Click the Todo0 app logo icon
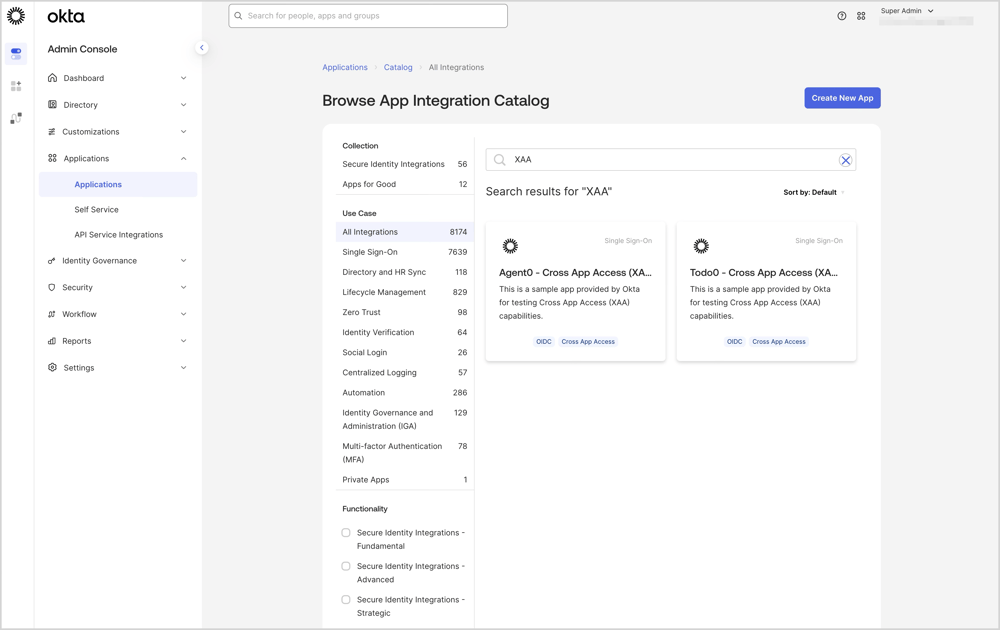Image resolution: width=1000 pixels, height=630 pixels. click(x=701, y=246)
